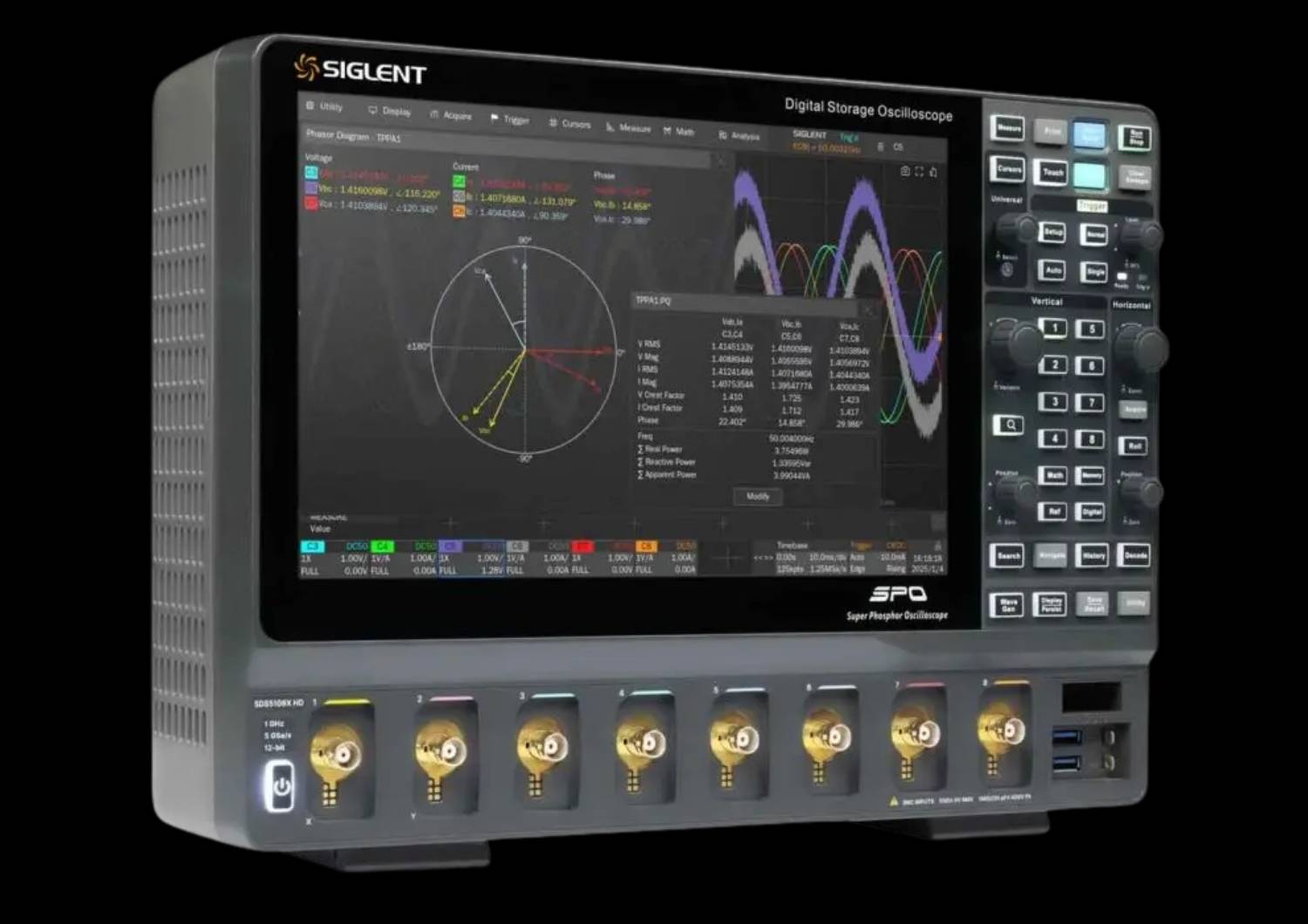Tap the Modify button in TPPA1:PQ window
Screen dimensions: 1308x924
click(758, 497)
